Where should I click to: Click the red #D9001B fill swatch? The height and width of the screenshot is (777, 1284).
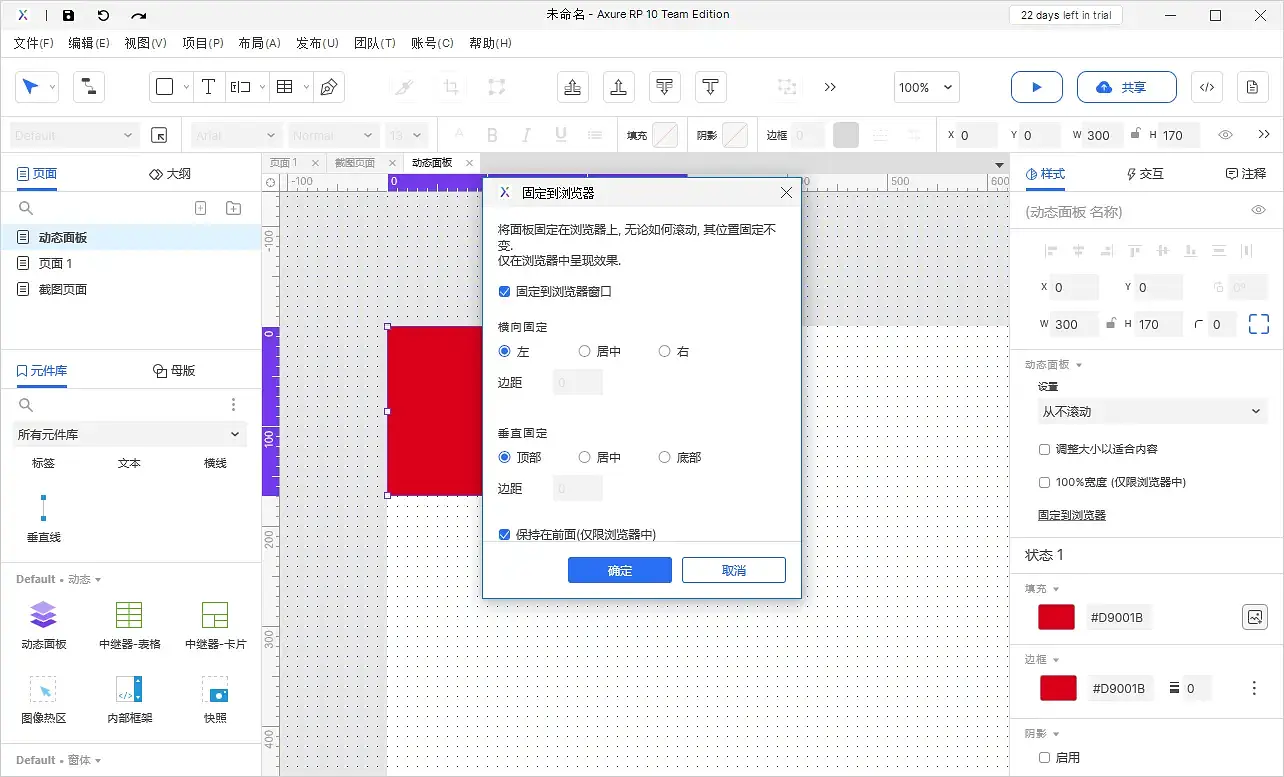[x=1056, y=617]
